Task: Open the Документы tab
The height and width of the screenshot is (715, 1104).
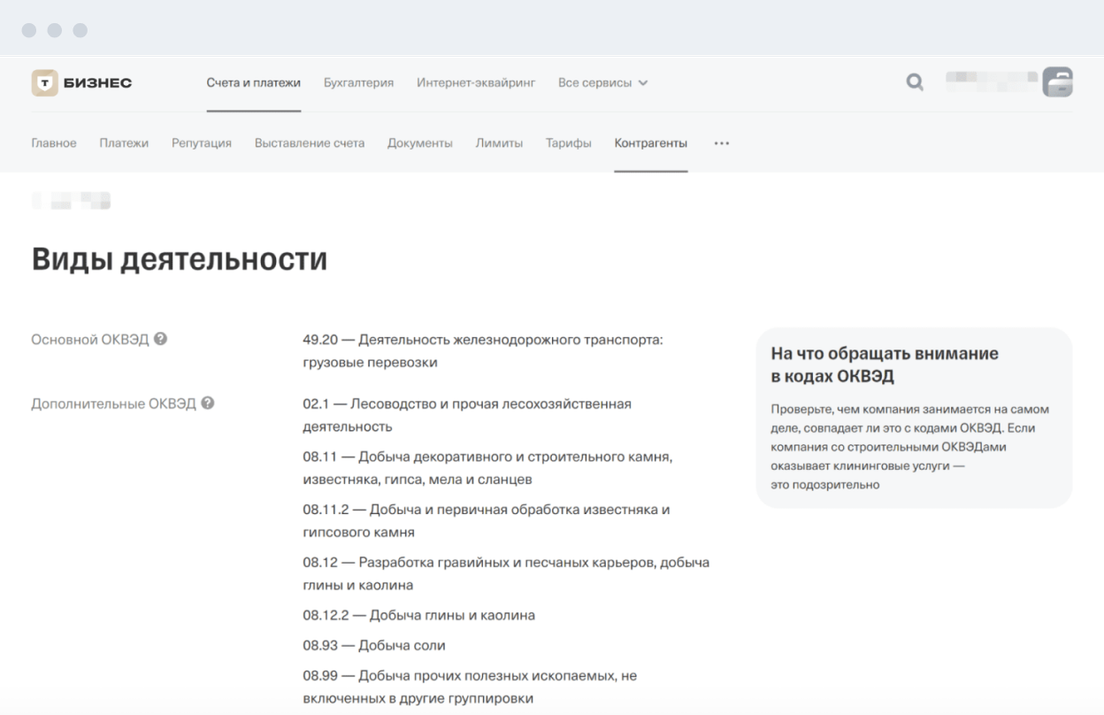Action: 420,143
